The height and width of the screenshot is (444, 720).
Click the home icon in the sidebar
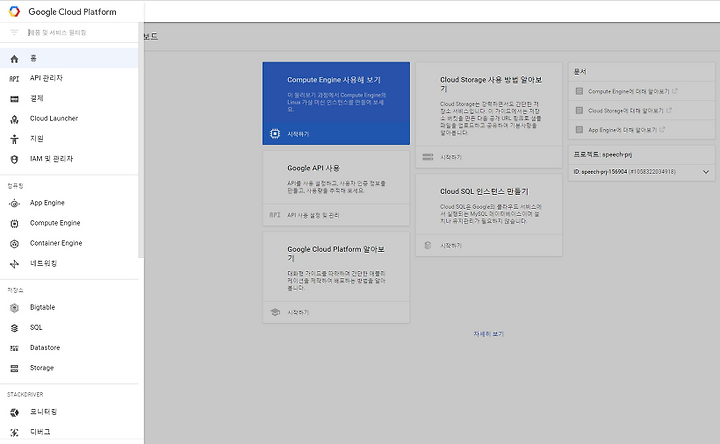click(x=14, y=59)
